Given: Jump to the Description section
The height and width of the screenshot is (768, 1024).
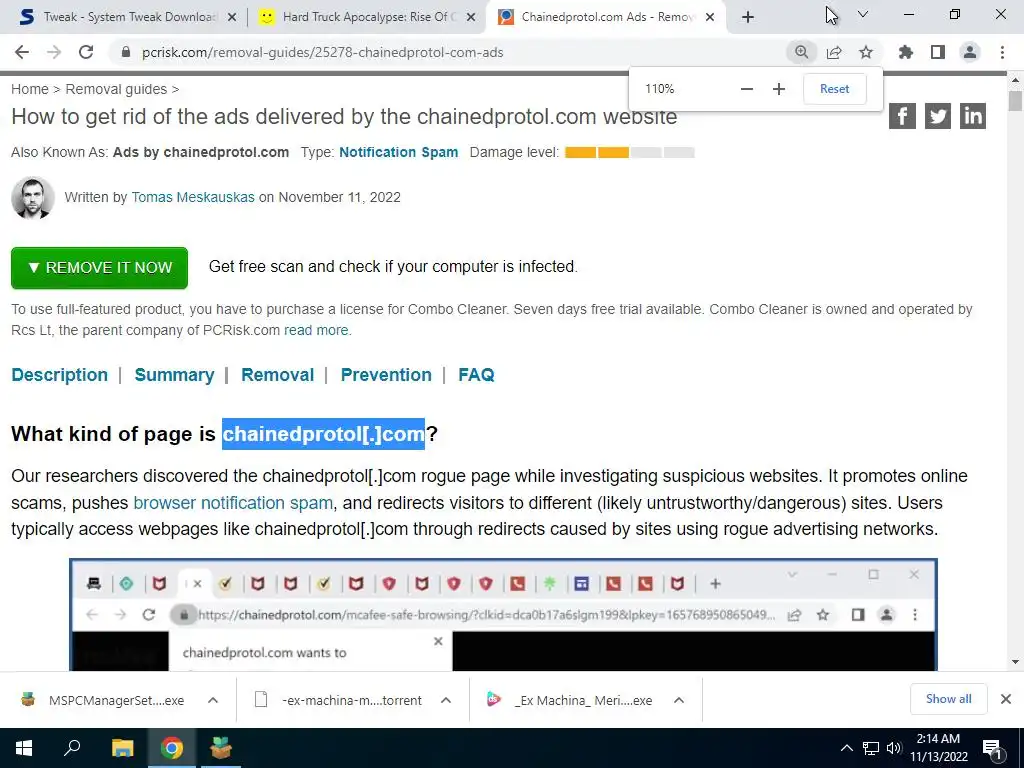Looking at the screenshot, I should 59,375.
